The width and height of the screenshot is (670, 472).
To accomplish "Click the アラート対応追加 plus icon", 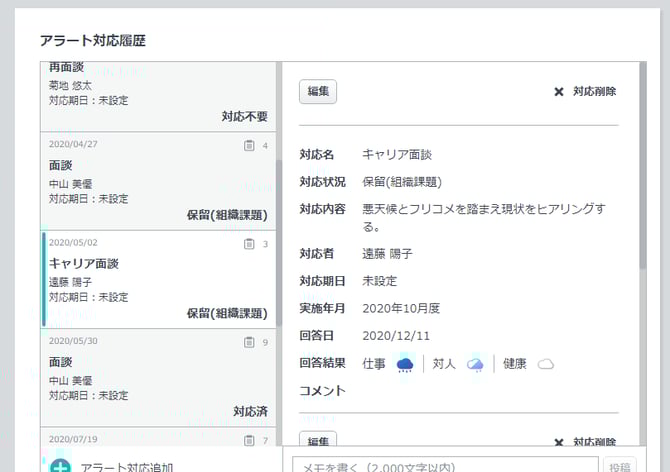I will tap(60, 466).
